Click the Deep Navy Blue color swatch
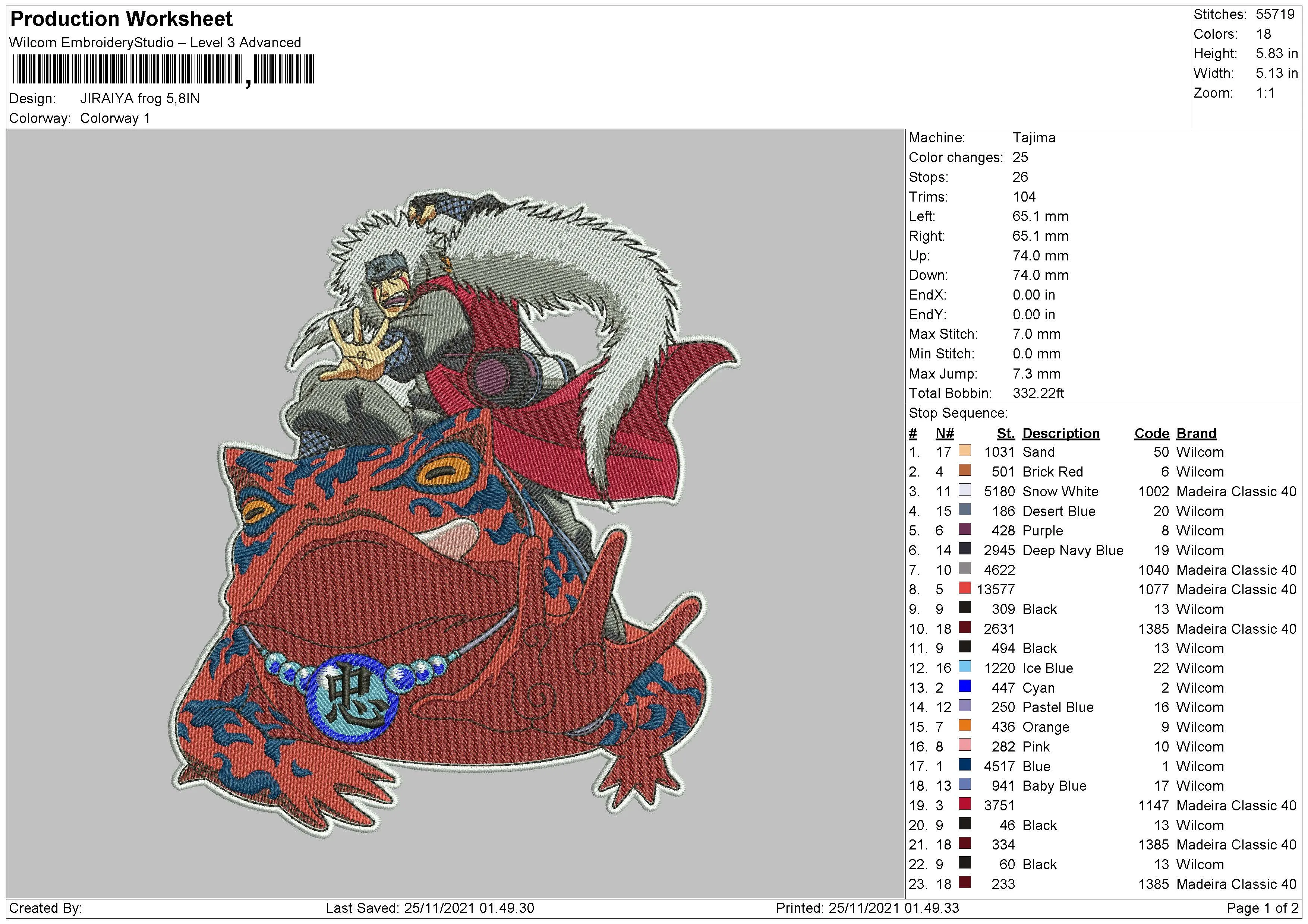Image resolution: width=1308 pixels, height=924 pixels. (964, 549)
